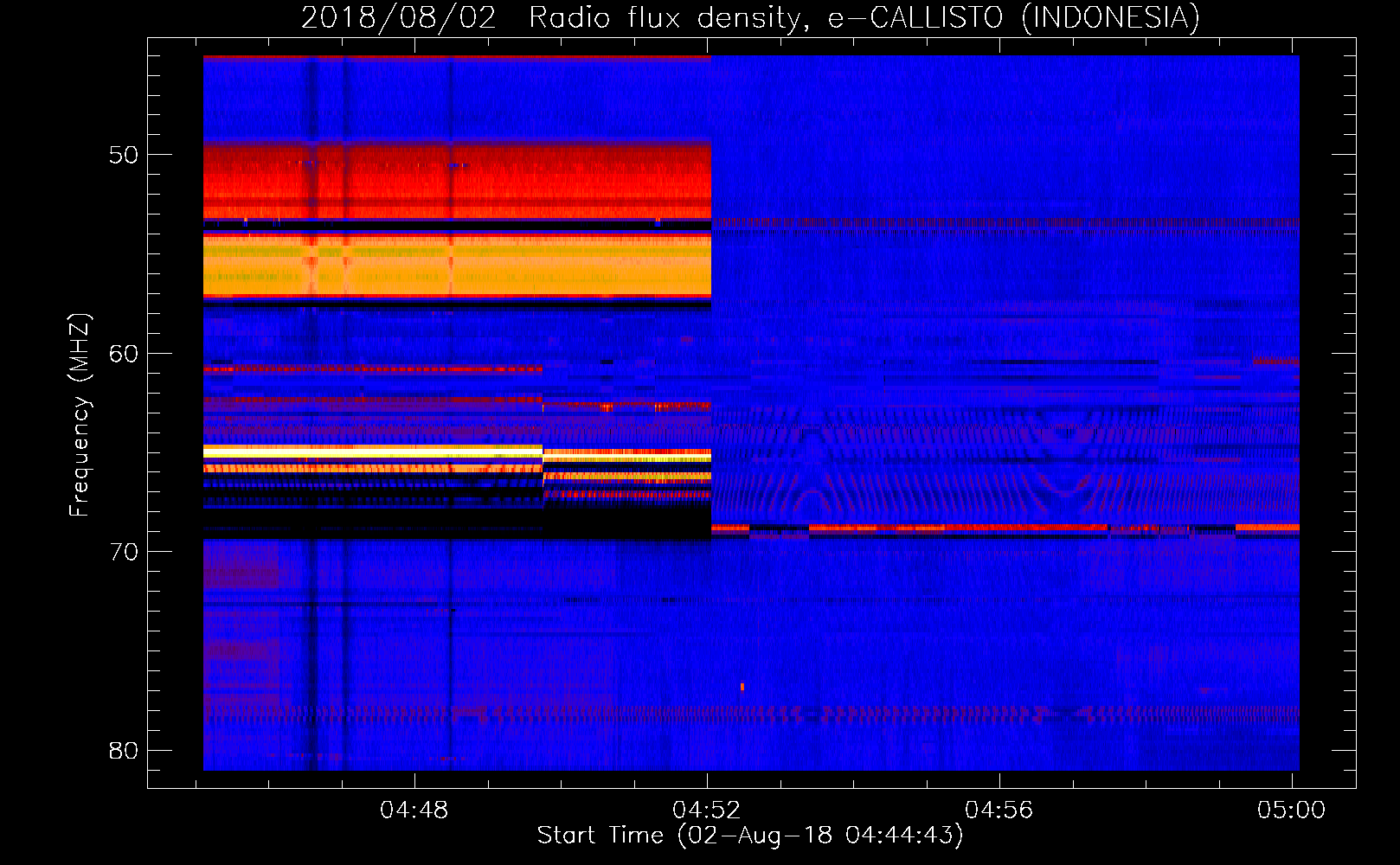The height and width of the screenshot is (865, 1400).
Task: Click the small orange spot near 77 MHz
Action: point(742,687)
